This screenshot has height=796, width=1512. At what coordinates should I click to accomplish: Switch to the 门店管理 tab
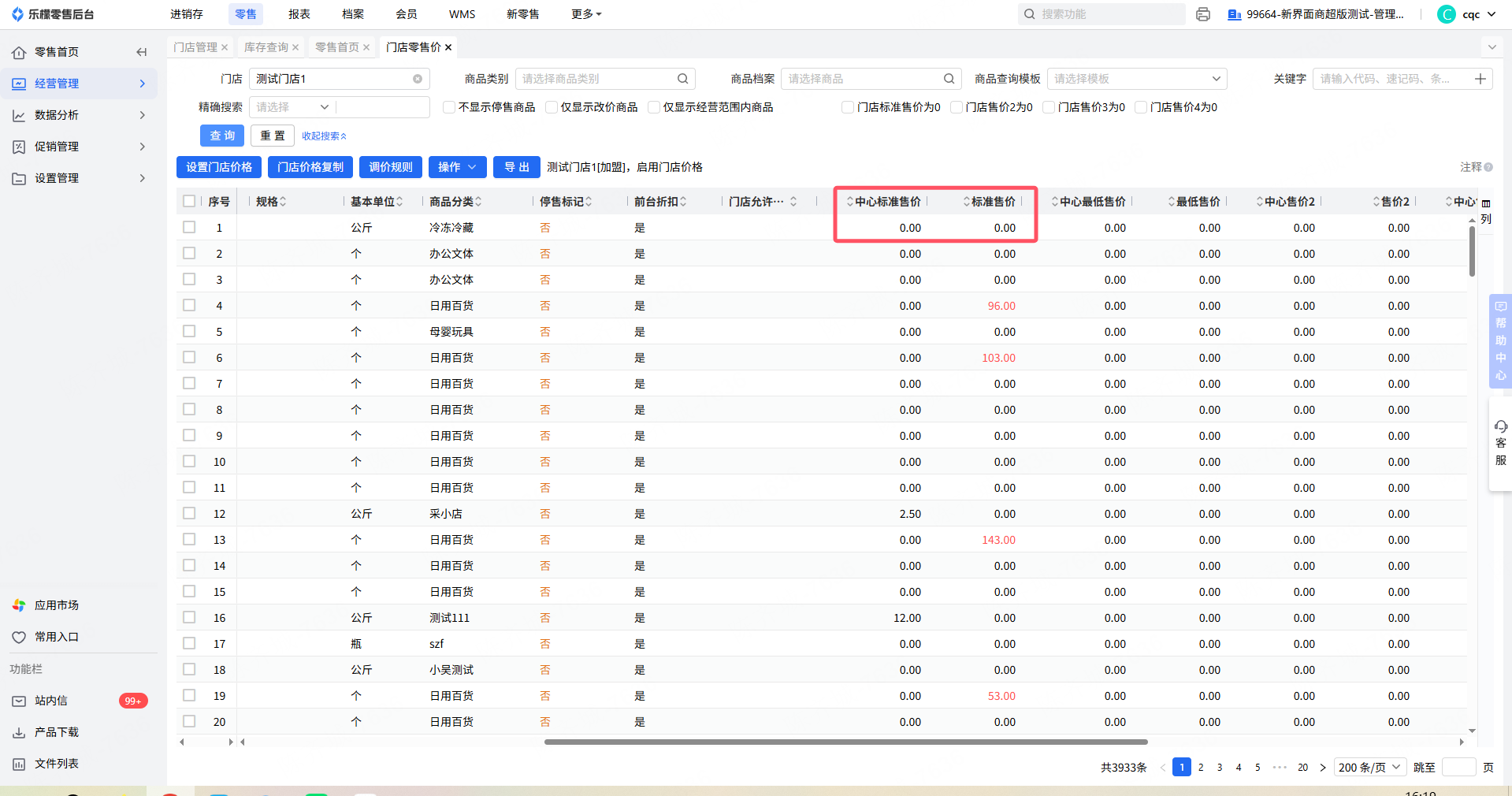pyautogui.click(x=195, y=47)
